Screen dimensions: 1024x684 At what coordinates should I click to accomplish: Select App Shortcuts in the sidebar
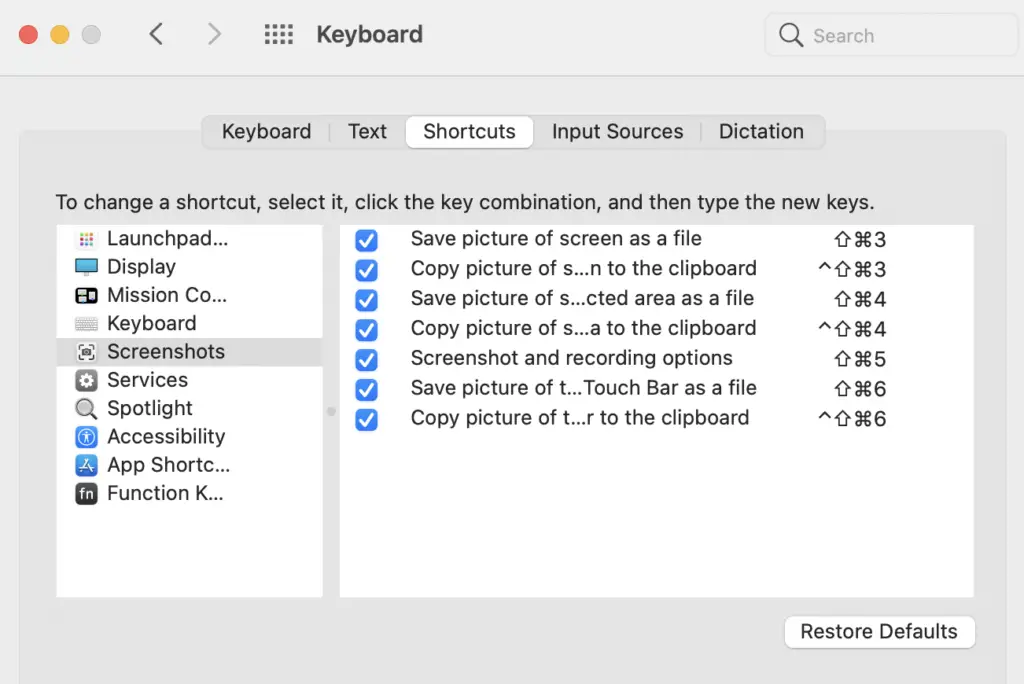[x=168, y=465]
